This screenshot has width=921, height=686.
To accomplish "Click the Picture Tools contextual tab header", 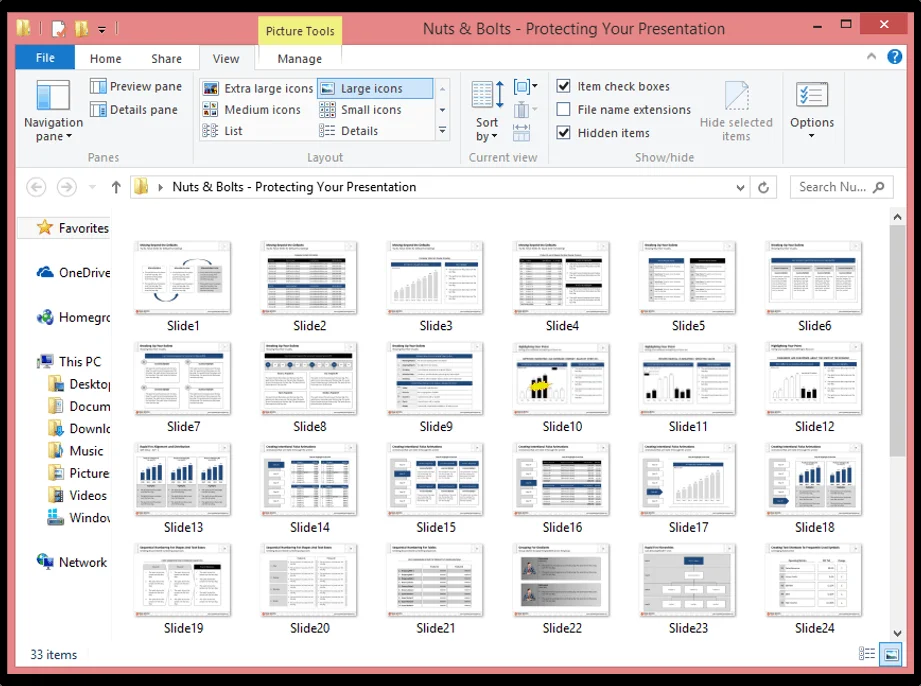I will (x=300, y=31).
